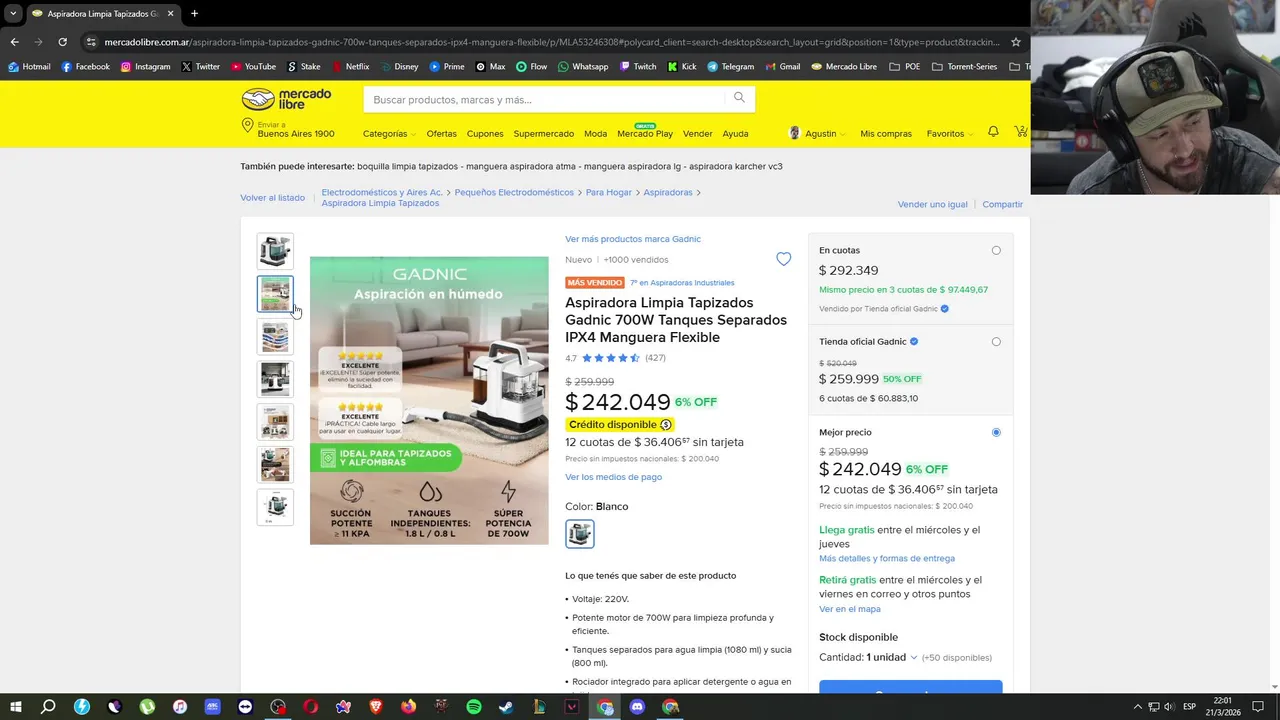Image resolution: width=1280 pixels, height=720 pixels.
Task: Click the browser back arrow
Action: (x=14, y=42)
